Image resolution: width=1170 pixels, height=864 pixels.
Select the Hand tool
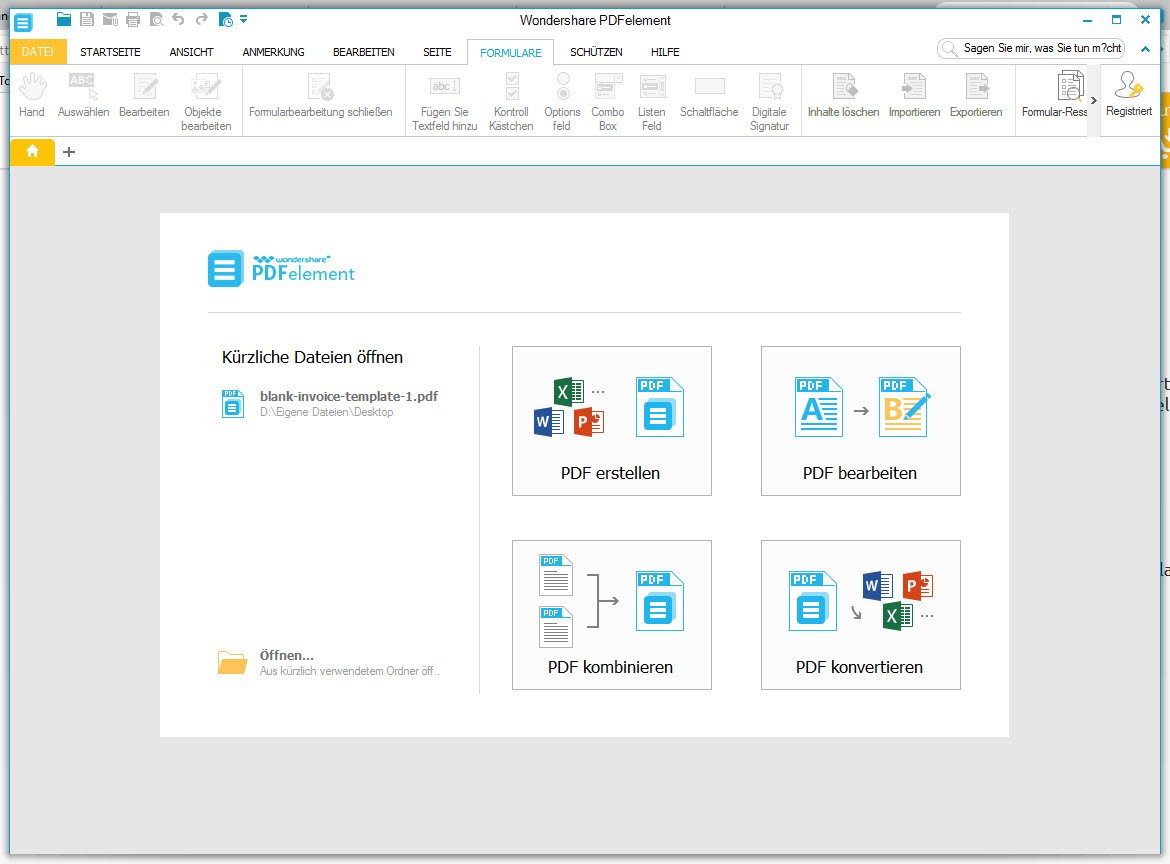tap(32, 97)
